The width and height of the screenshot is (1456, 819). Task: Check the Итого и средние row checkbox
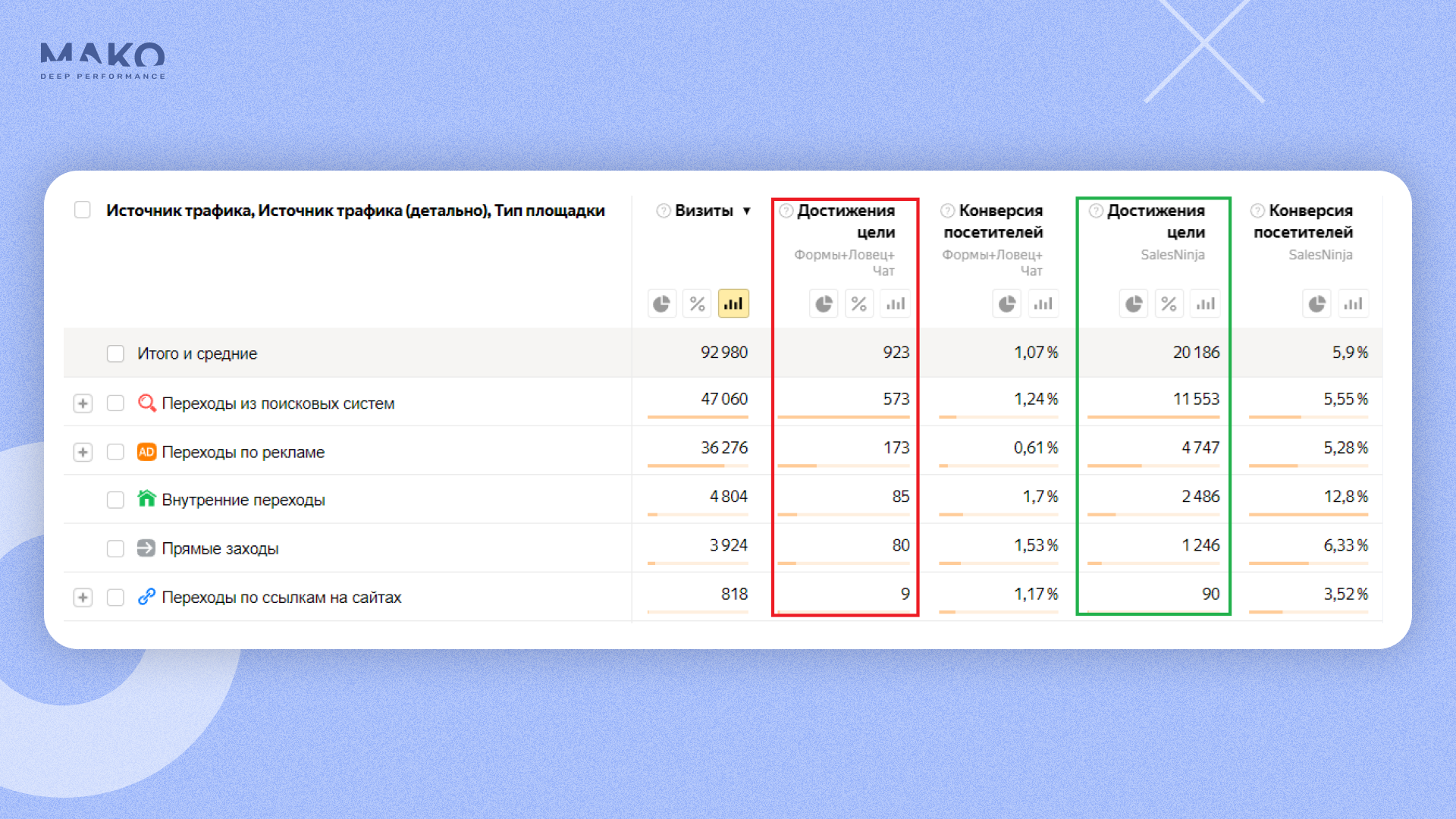click(115, 353)
